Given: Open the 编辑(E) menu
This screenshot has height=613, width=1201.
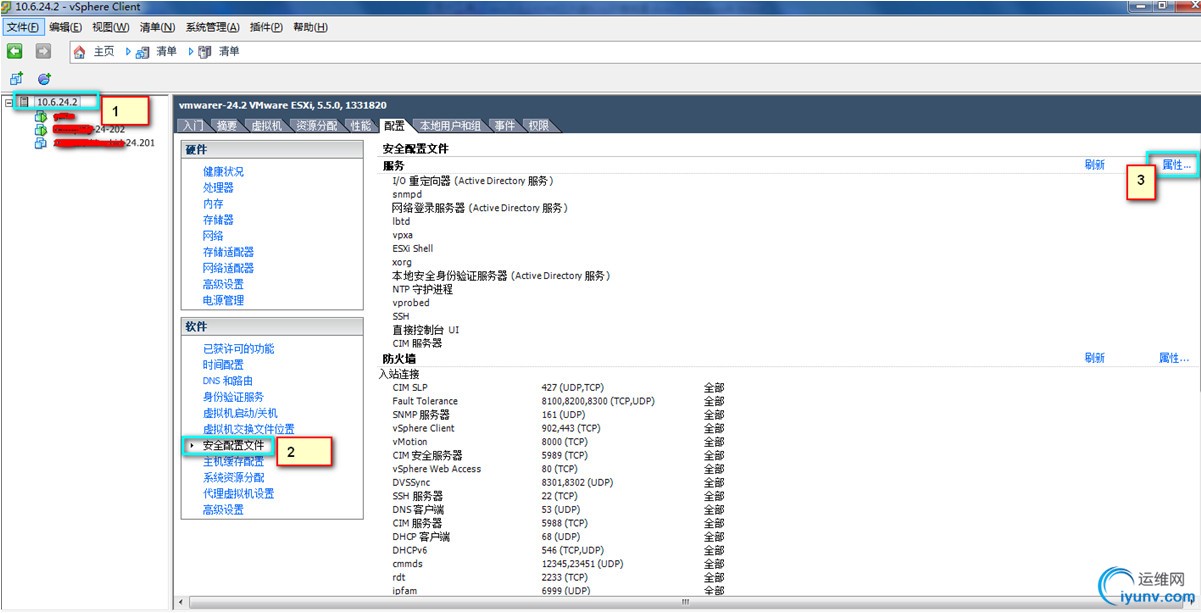Looking at the screenshot, I should (x=65, y=27).
